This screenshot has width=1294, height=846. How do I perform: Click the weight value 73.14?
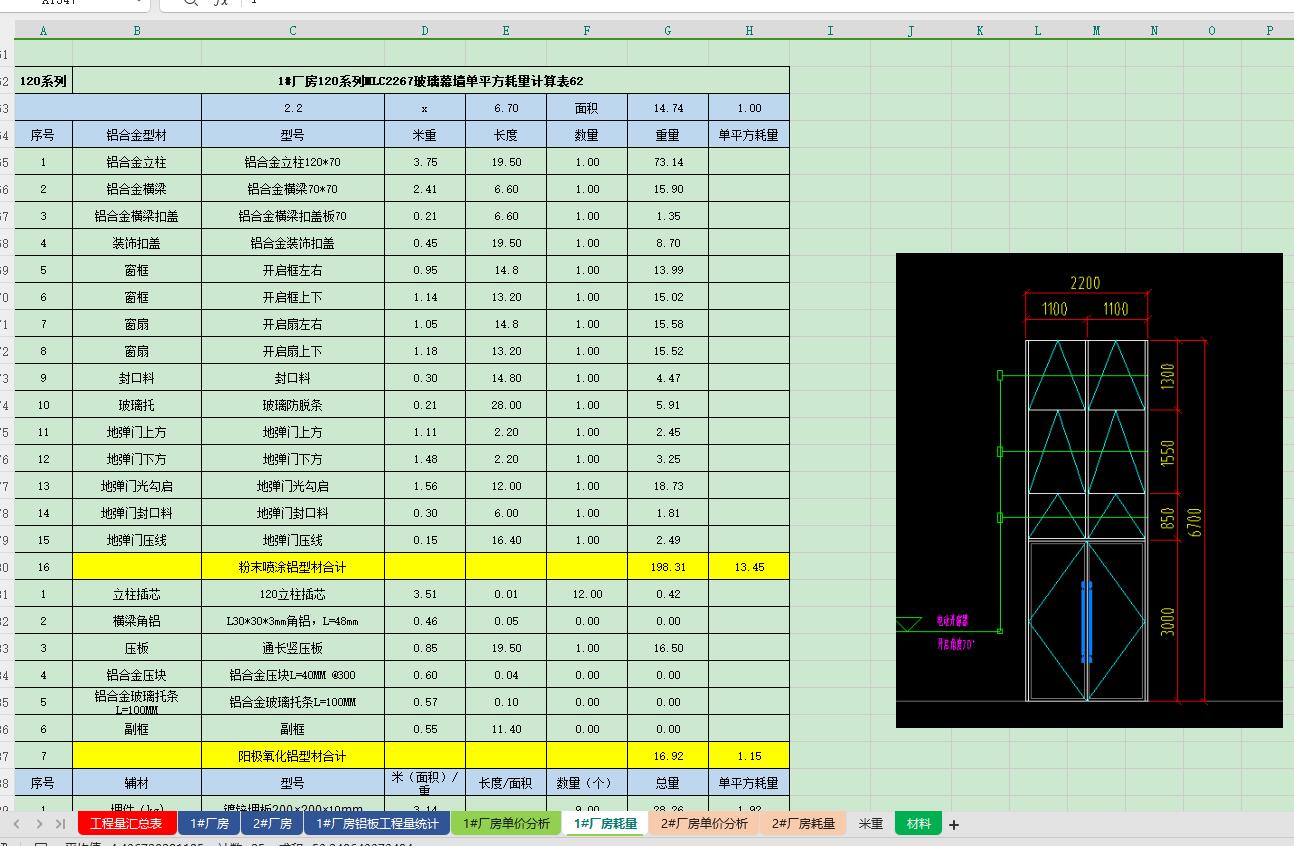coord(668,162)
